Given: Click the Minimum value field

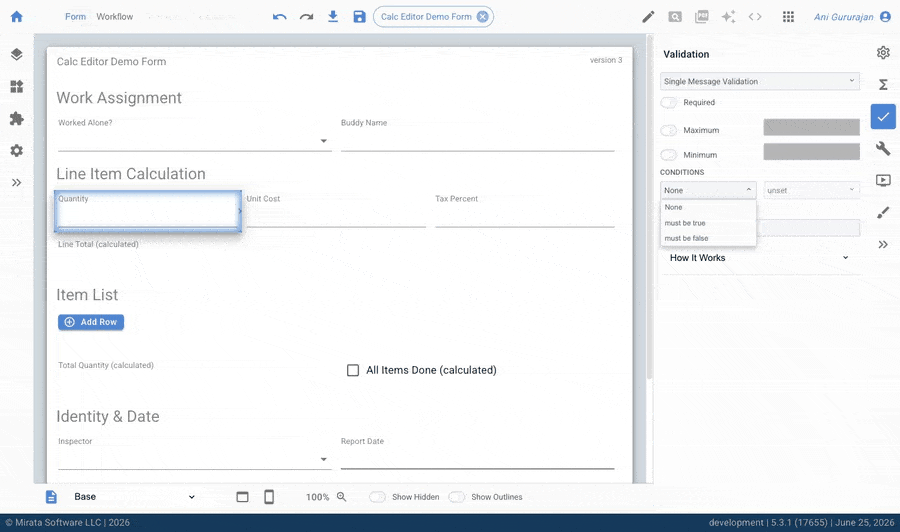Looking at the screenshot, I should point(811,152).
